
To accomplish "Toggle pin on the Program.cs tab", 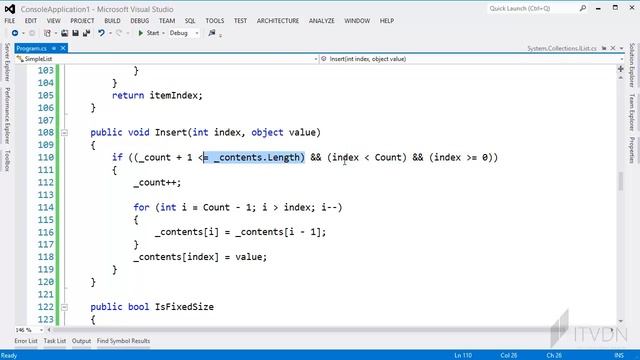I will [53, 48].
